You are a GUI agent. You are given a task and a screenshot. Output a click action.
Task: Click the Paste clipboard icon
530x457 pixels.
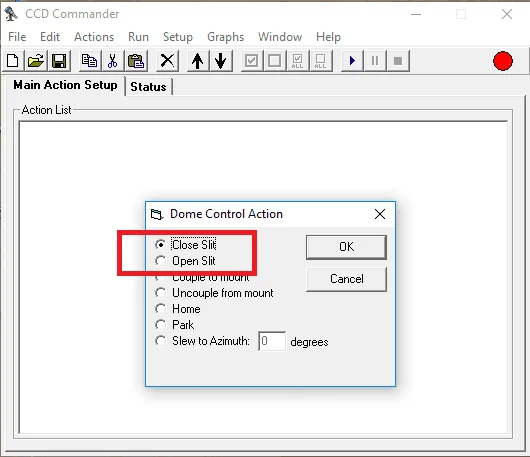pyautogui.click(x=136, y=61)
